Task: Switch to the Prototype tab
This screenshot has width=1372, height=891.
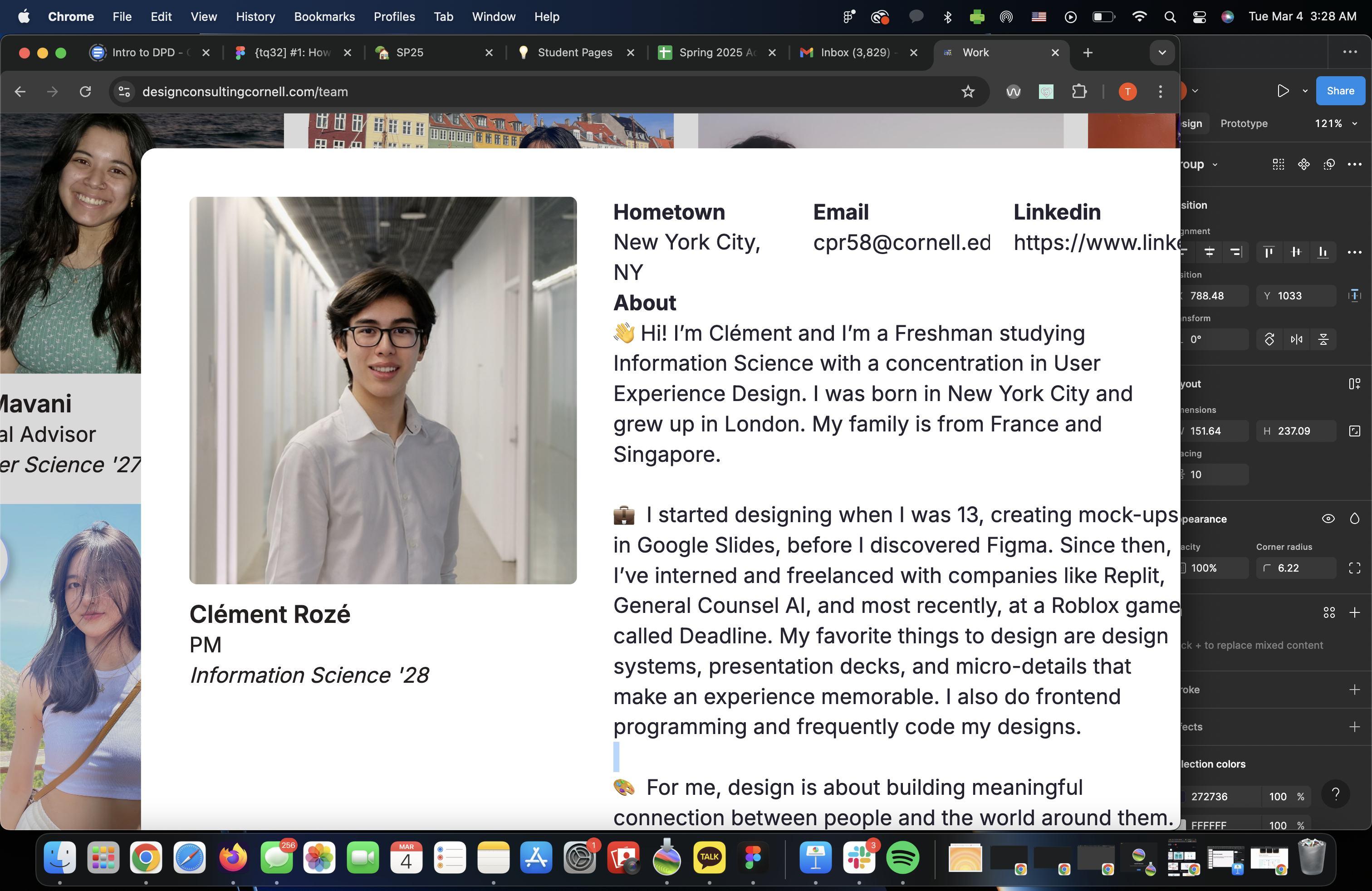Action: click(x=1244, y=124)
